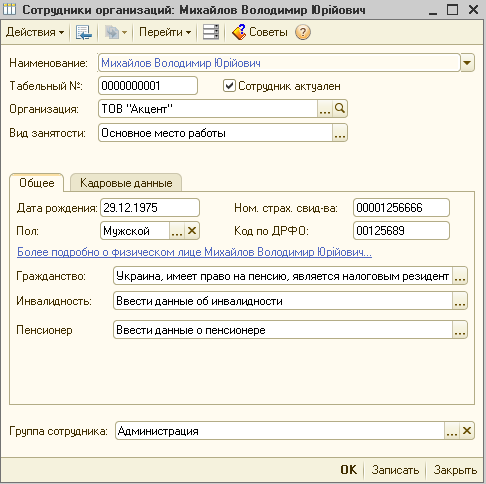Image resolution: width=486 pixels, height=484 pixels.
Task: Clear the Пол field with X
Action: pos(192,231)
